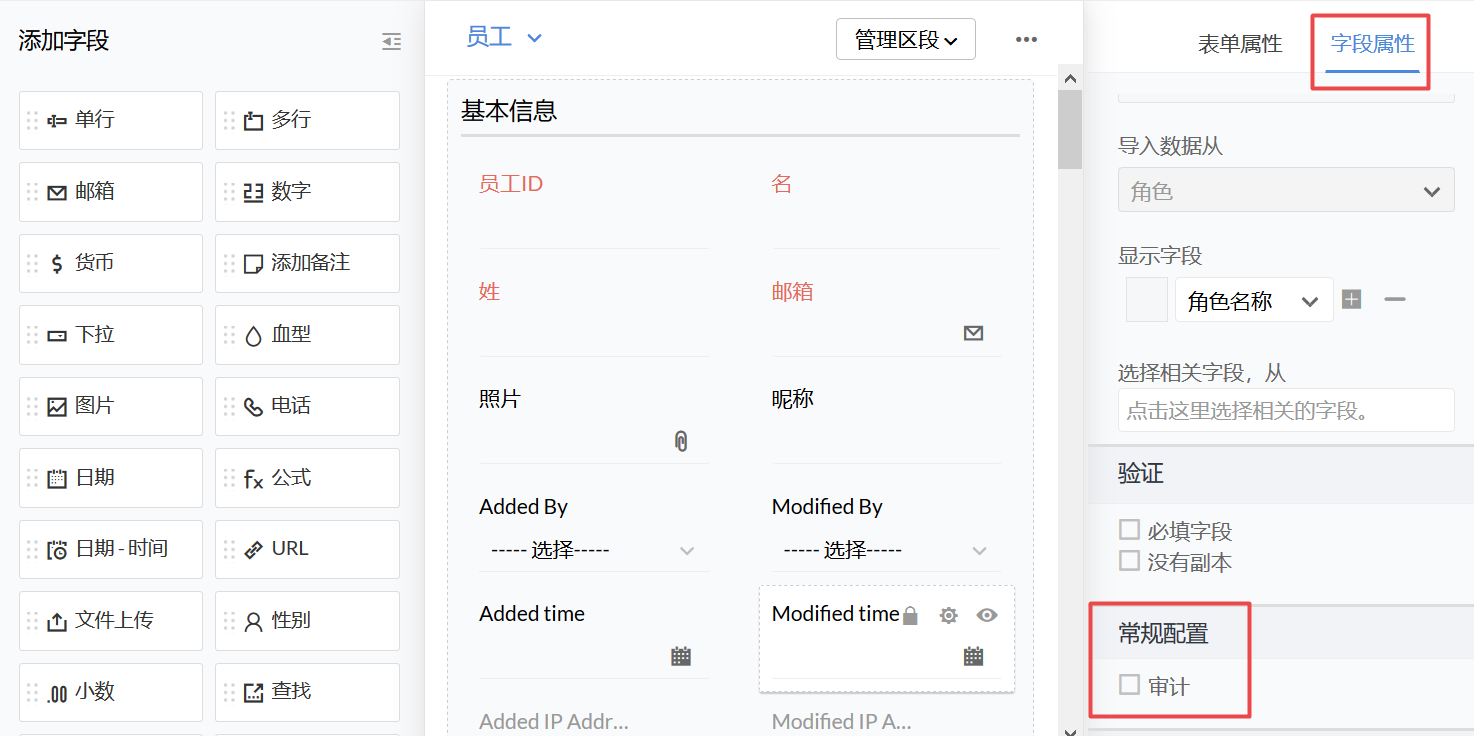Click the 基本信息 section title
This screenshot has height=736, width=1474.
tap(509, 111)
